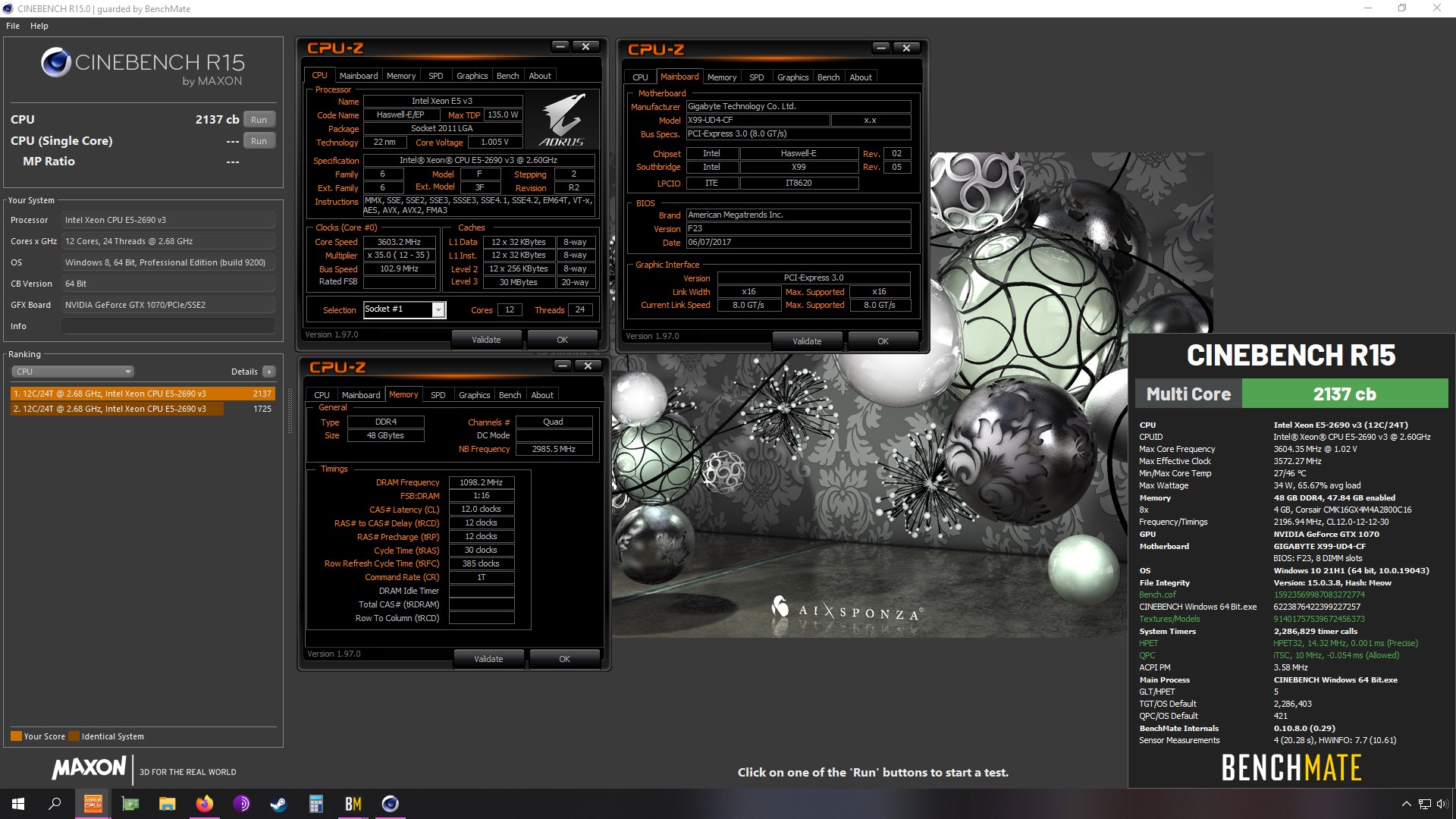This screenshot has width=1456, height=819.
Task: Open Mainboard tab in Memory CPU-Z window
Action: [361, 395]
